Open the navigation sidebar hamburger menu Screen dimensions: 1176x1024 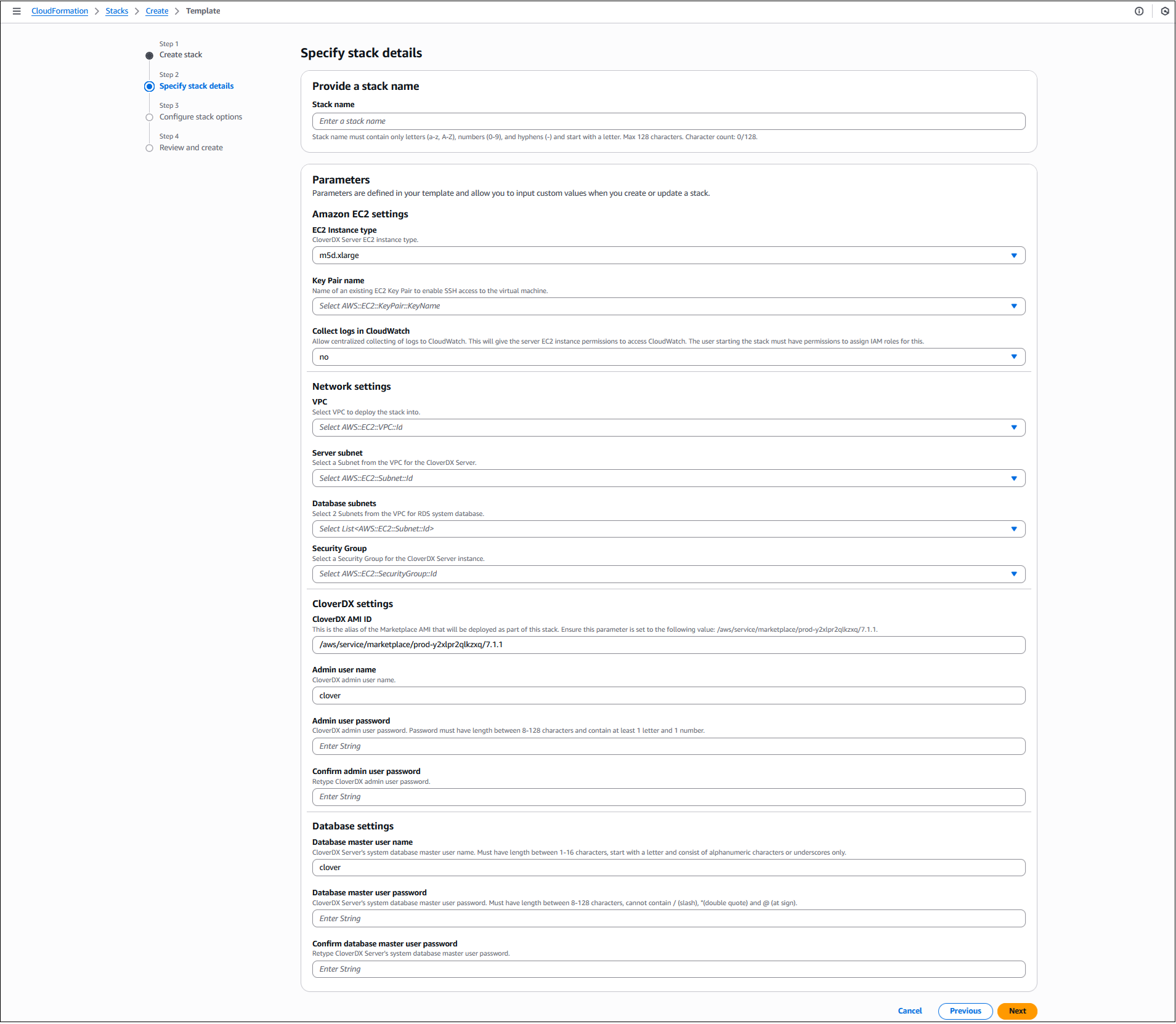click(17, 10)
